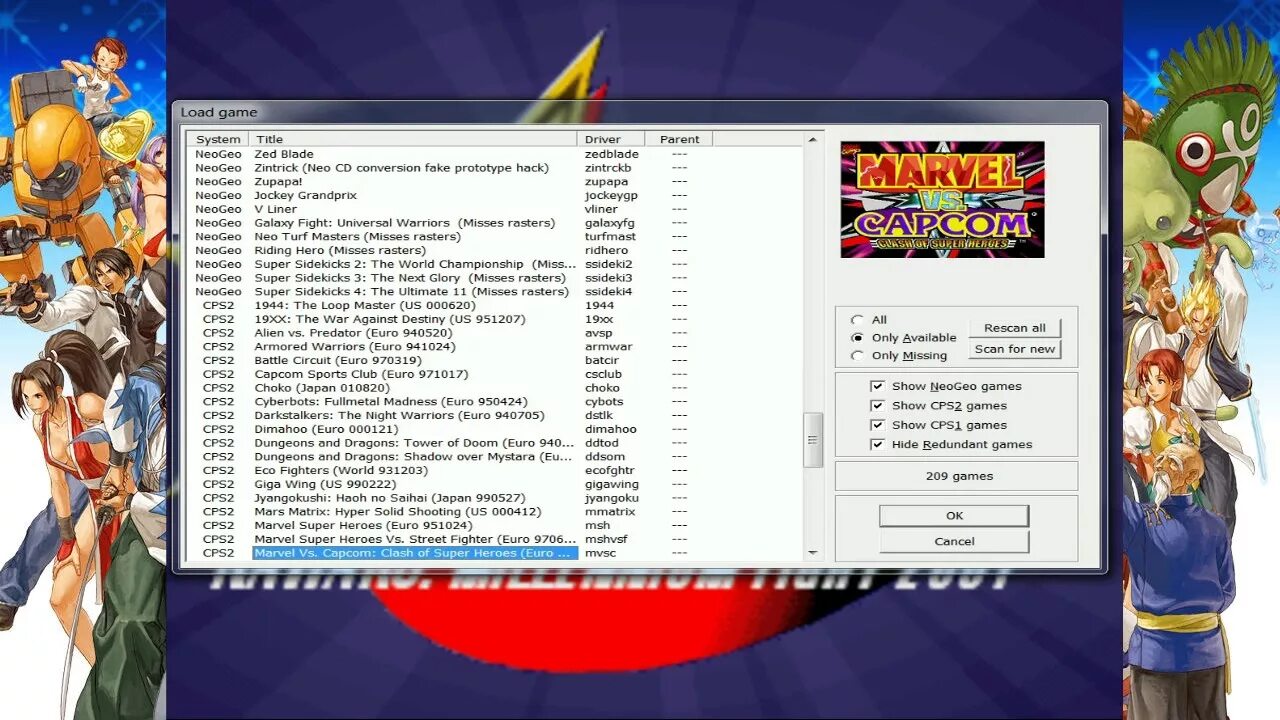1280x720 pixels.
Task: Select Armored Warriors game row
Action: 495,347
